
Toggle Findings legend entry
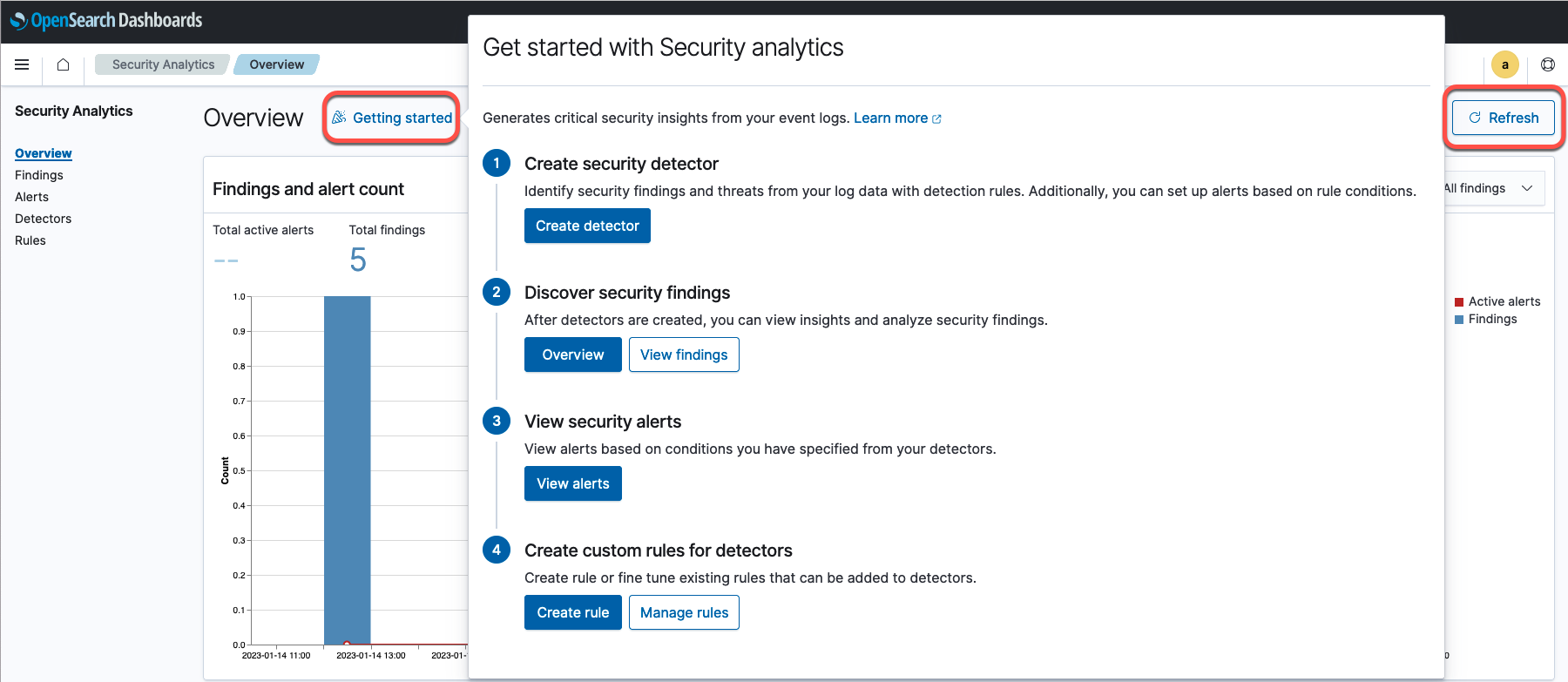(x=1486, y=319)
